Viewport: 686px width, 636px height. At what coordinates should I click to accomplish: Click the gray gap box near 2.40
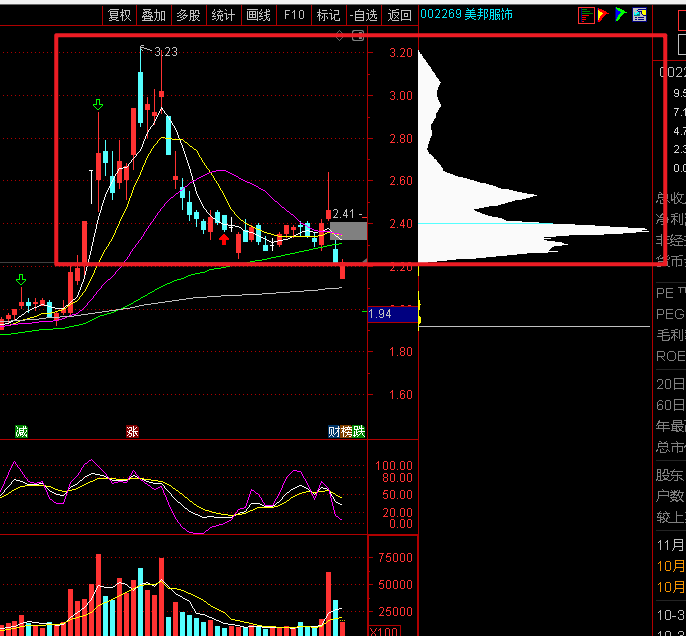(x=348, y=231)
